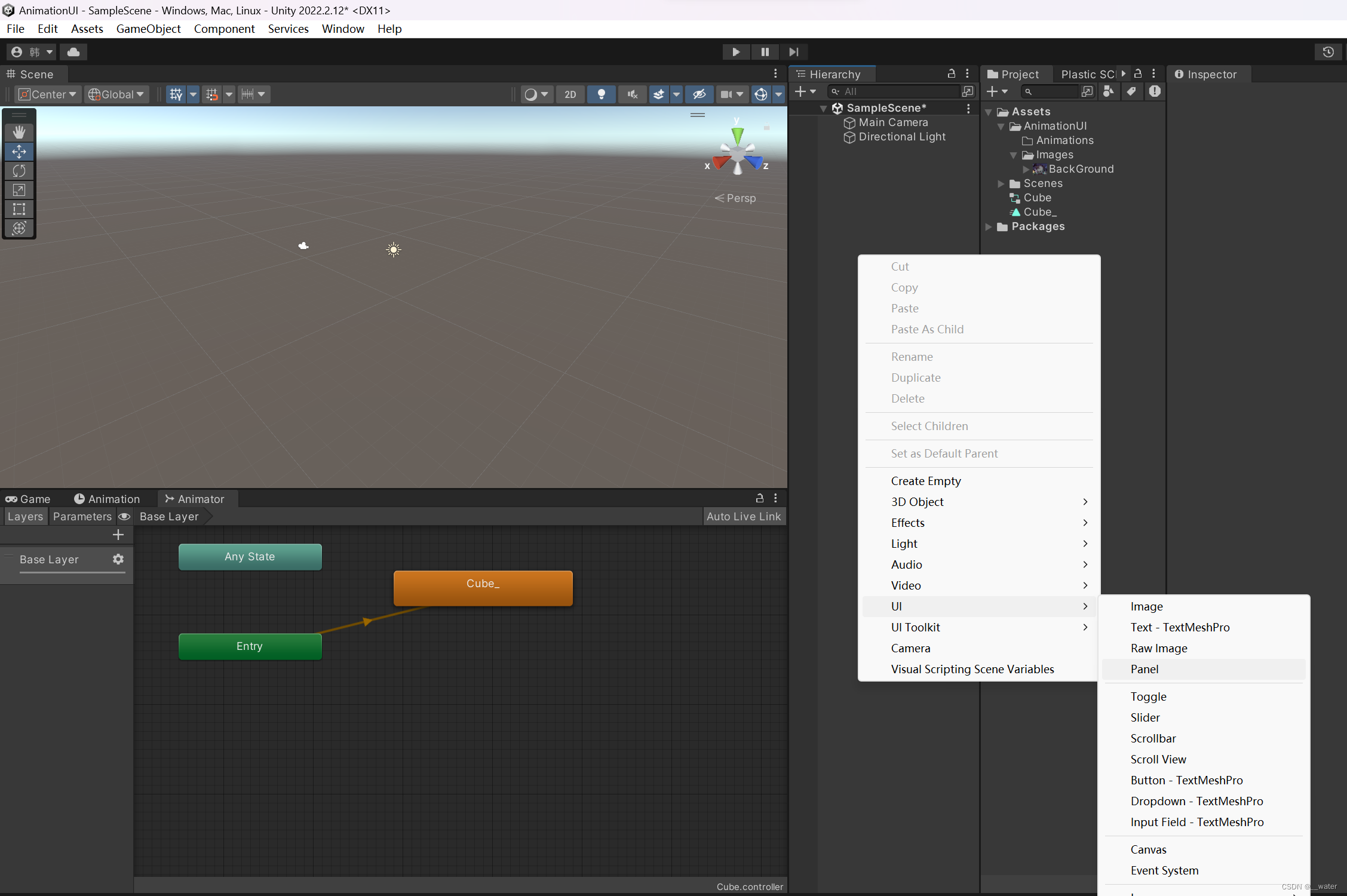Open the draw mode shading dropdown
Image resolution: width=1347 pixels, height=896 pixels.
coord(536,94)
